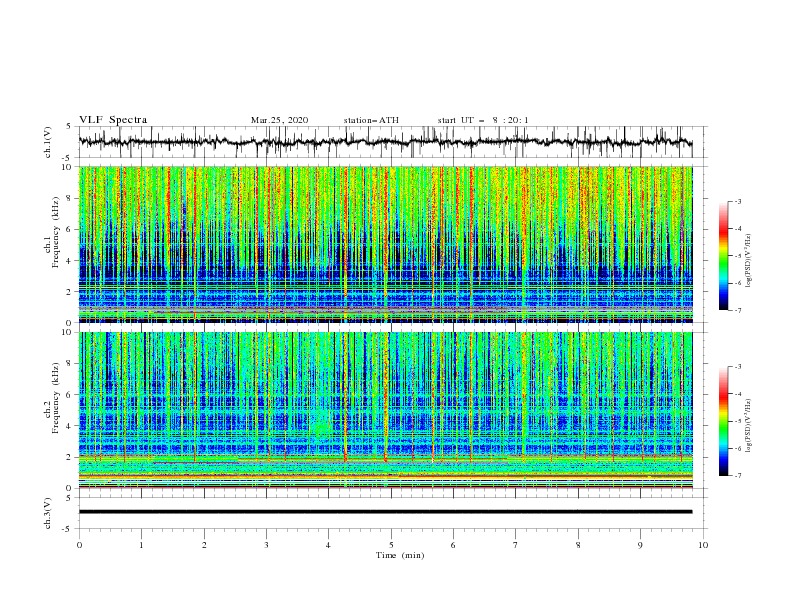792x612 pixels.
Task: Select the date text "Mar.25, 2020"
Action: pyautogui.click(x=279, y=120)
